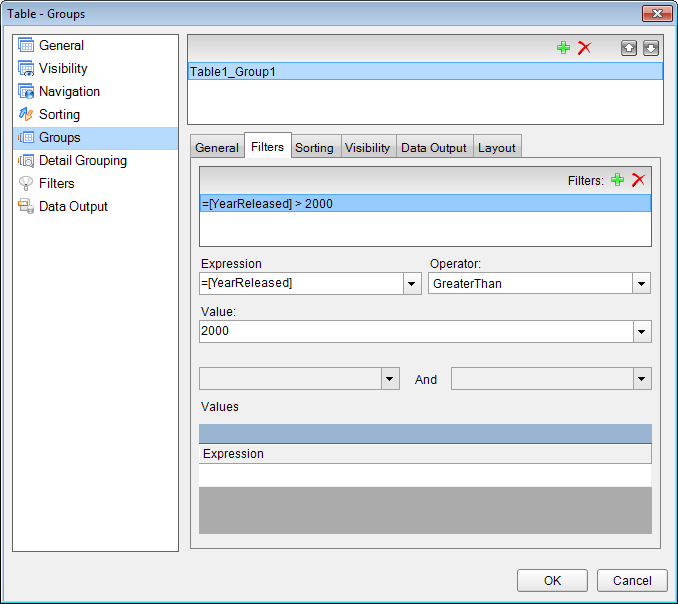The height and width of the screenshot is (604, 678).
Task: Open the empty dropdown right of And
Action: point(642,379)
